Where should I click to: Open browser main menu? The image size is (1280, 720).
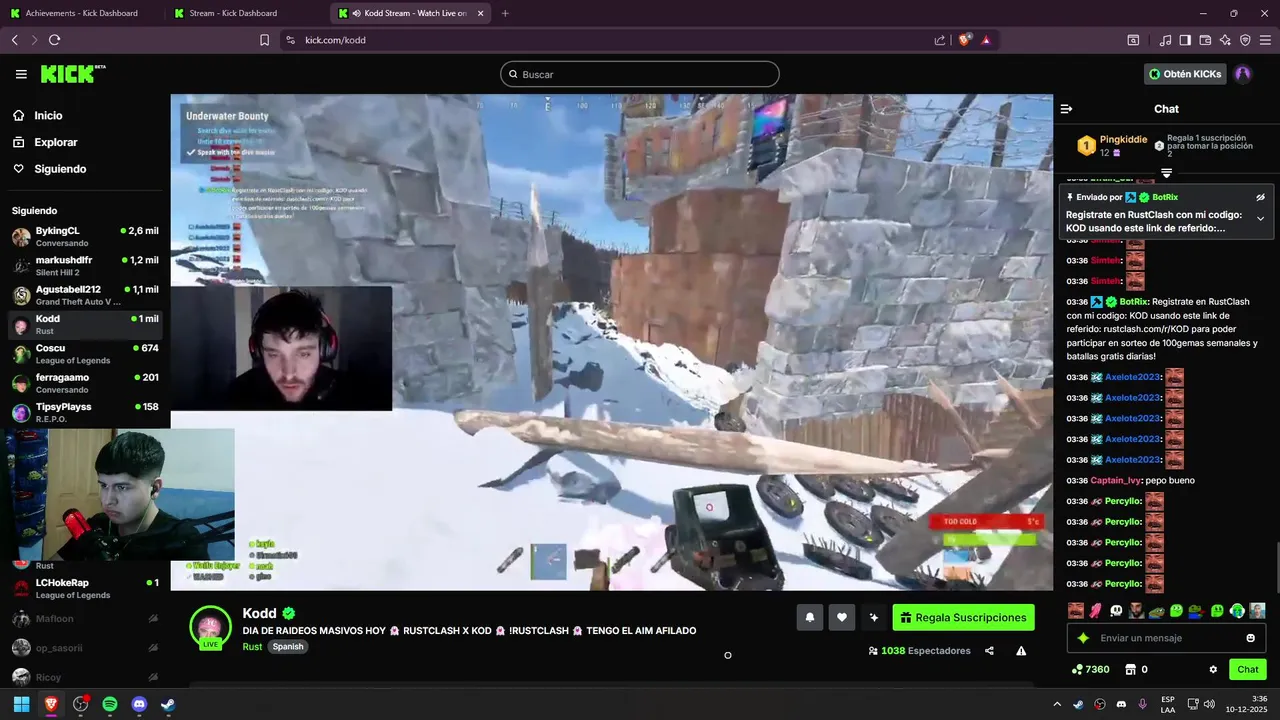[1265, 40]
